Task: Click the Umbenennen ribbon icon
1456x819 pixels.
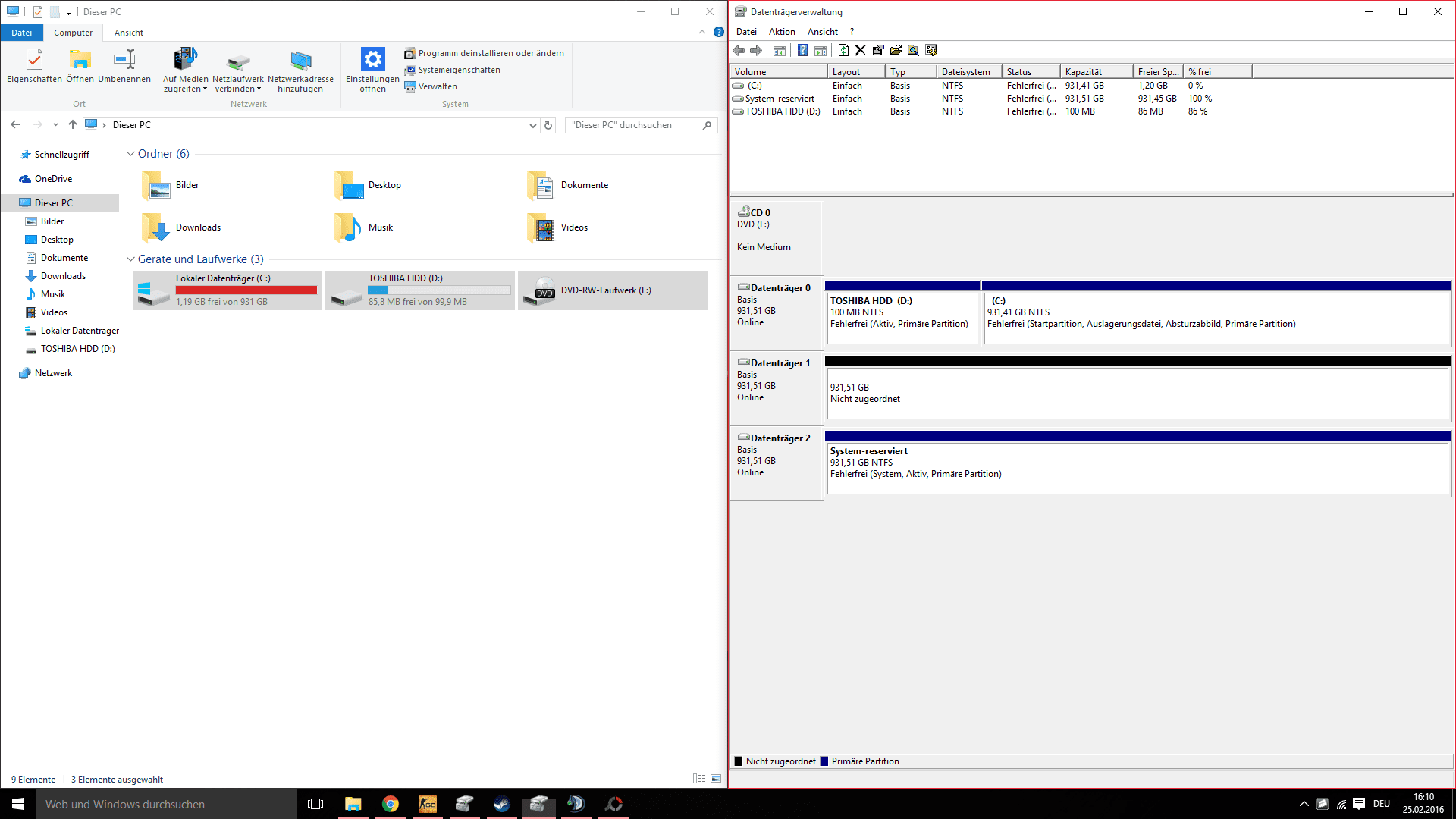Action: (x=124, y=59)
